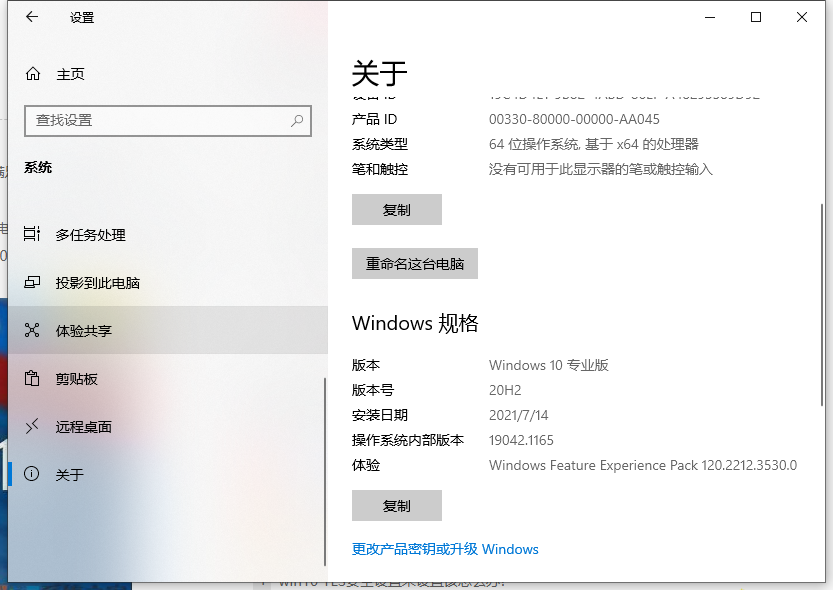Click the 剪贴板 clipboard icon
Image resolution: width=833 pixels, height=590 pixels.
(x=32, y=379)
